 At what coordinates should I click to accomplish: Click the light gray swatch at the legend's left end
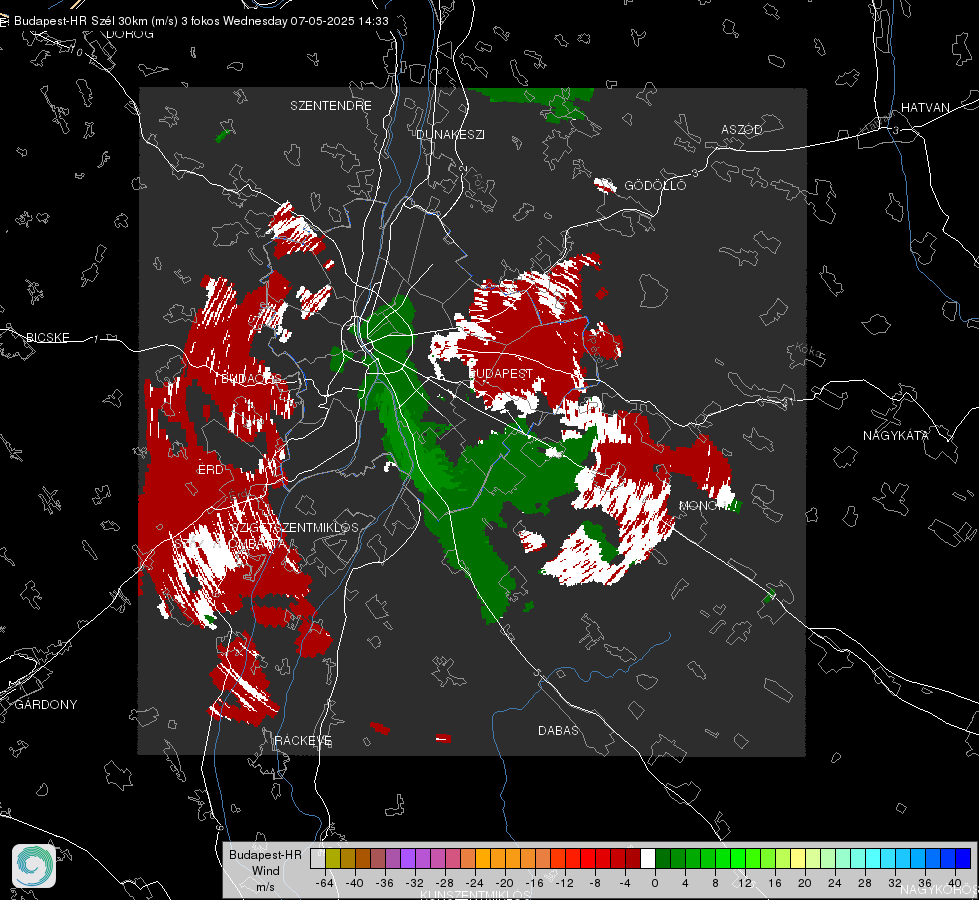[318, 859]
